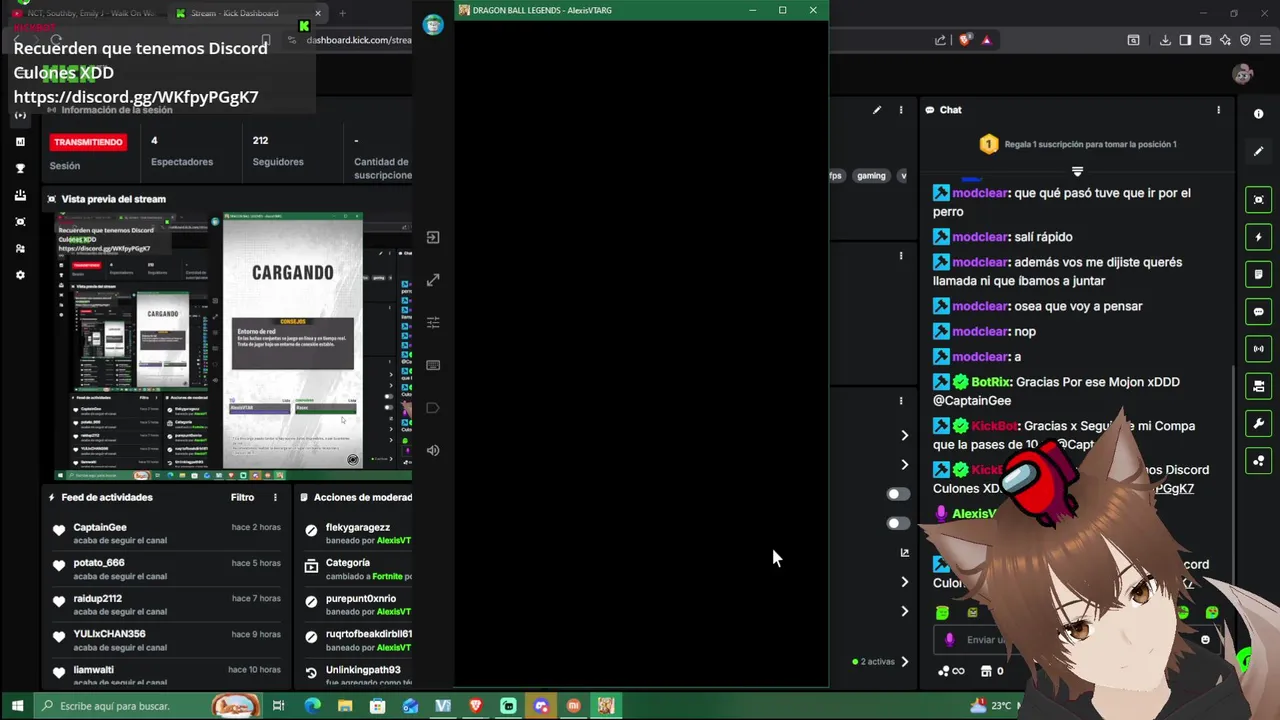Click modclear's username in chat message 'nop'
The height and width of the screenshot is (720, 1280).
(x=979, y=331)
